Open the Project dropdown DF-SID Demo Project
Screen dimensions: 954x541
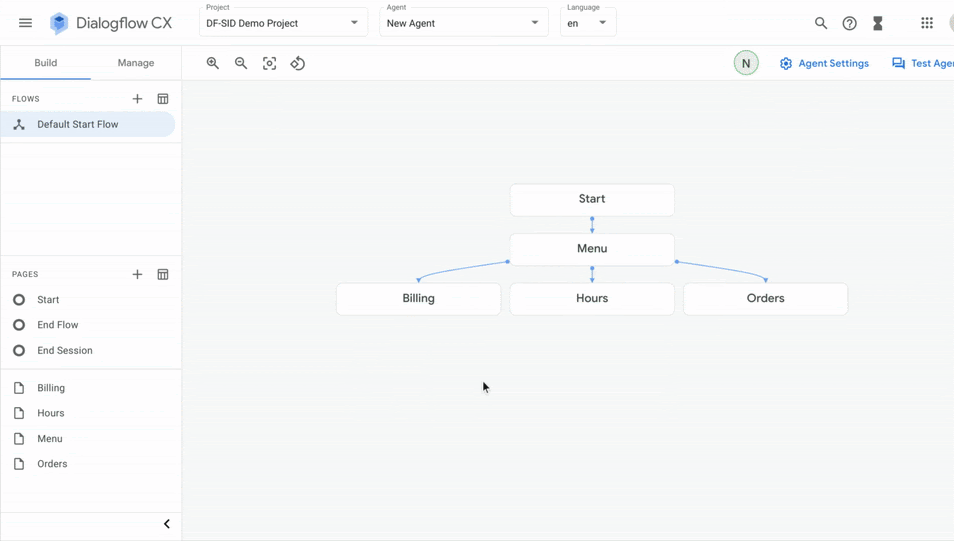coord(283,23)
